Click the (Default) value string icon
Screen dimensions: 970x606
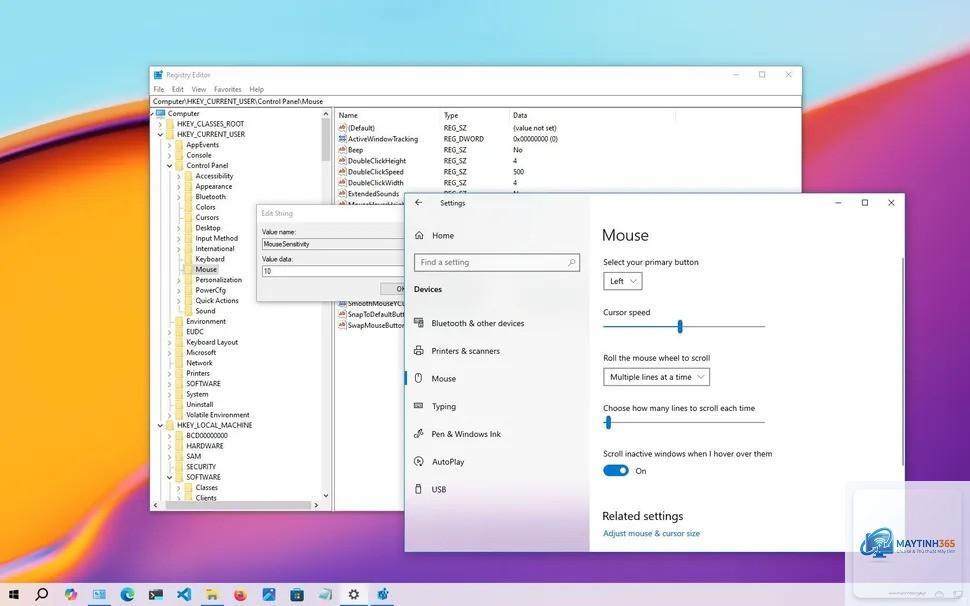342,128
